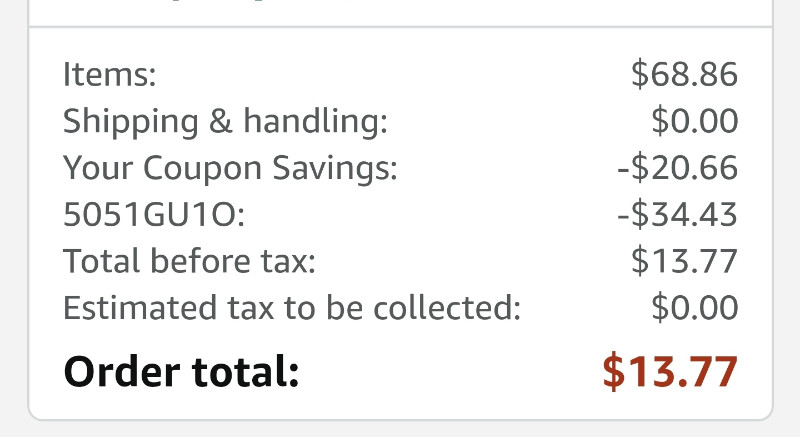Click the gray page background below the card
The image size is (800, 437).
click(400, 429)
